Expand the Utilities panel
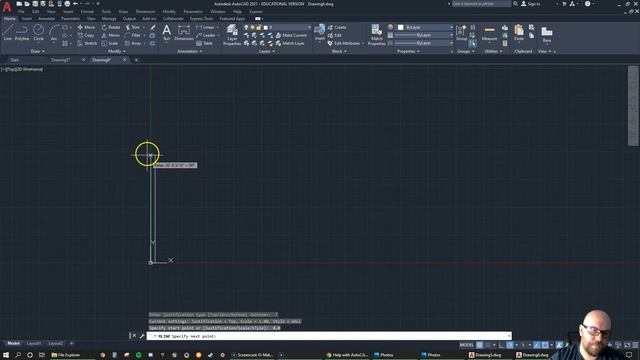 click(493, 51)
